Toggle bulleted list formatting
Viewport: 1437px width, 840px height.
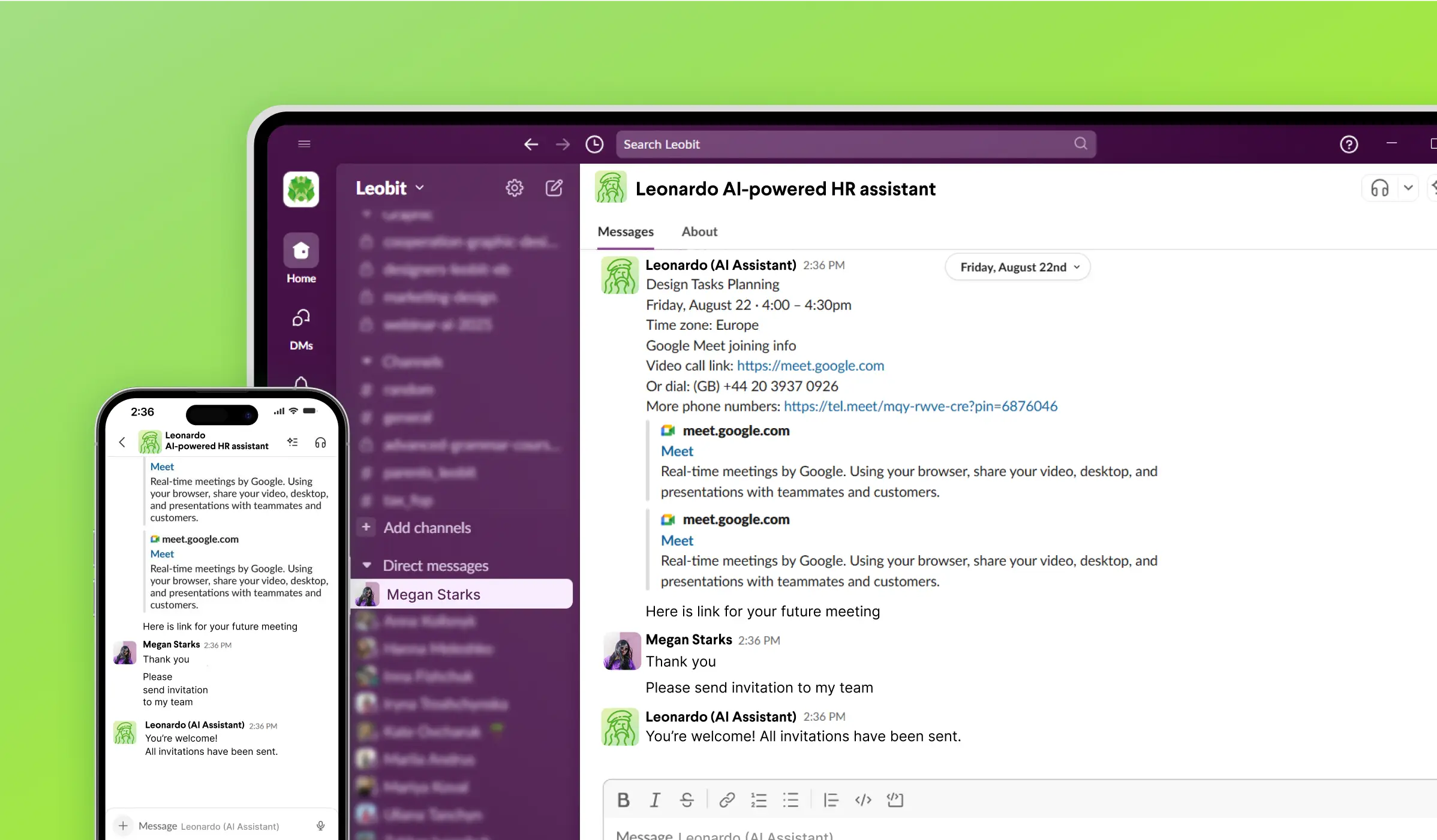click(790, 800)
